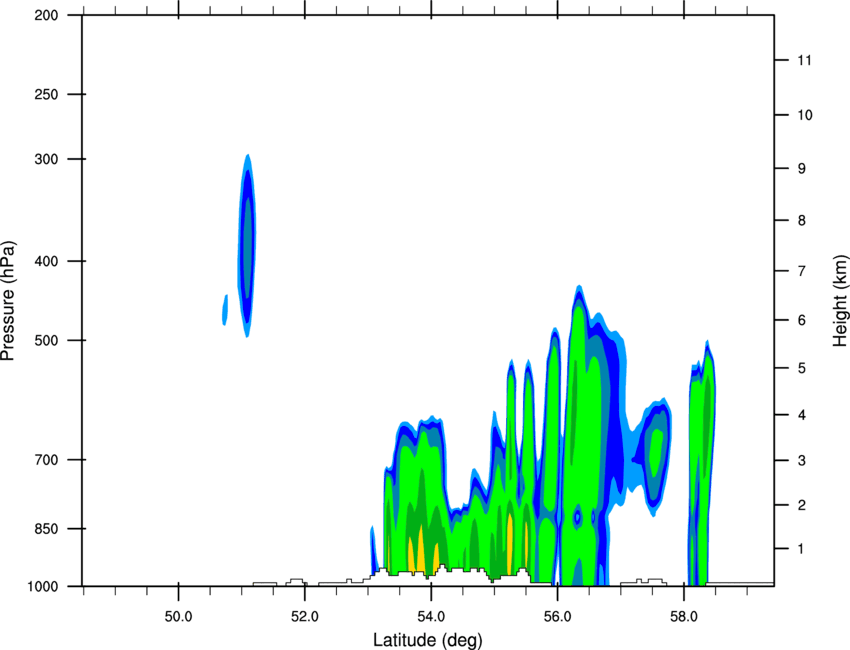
Task: Click the 3 km height tick label
Action: 802,461
